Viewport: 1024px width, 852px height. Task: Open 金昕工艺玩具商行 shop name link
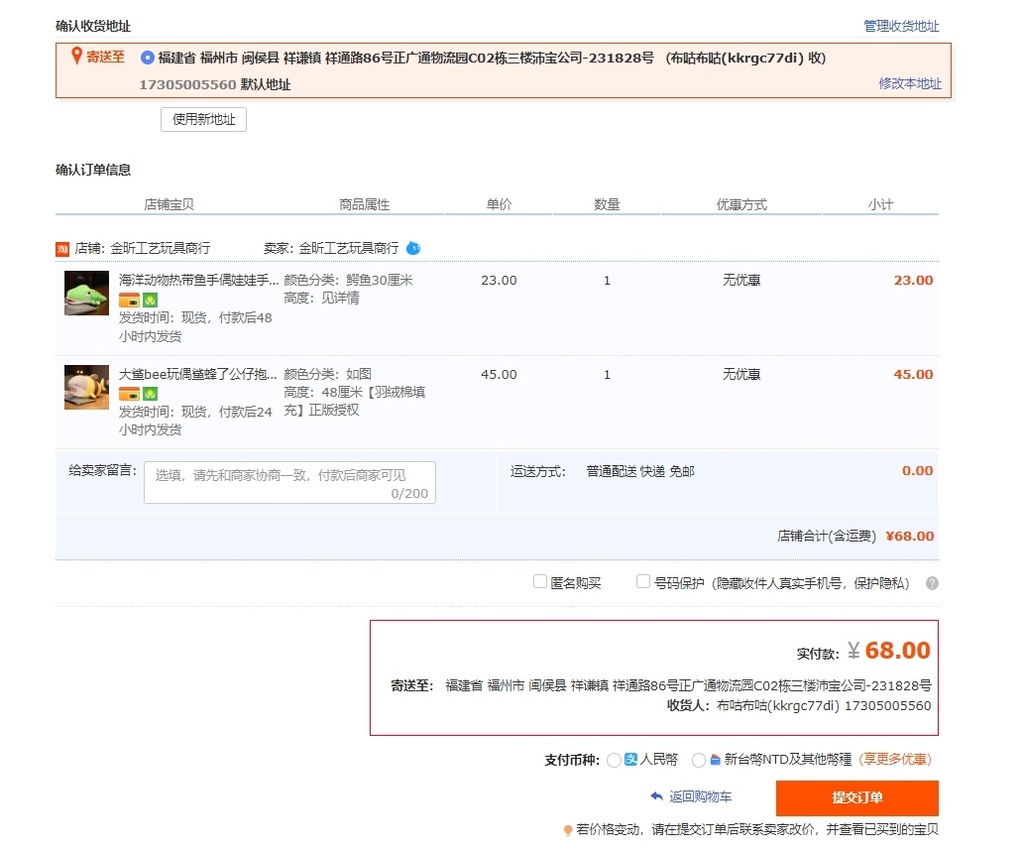pos(160,248)
